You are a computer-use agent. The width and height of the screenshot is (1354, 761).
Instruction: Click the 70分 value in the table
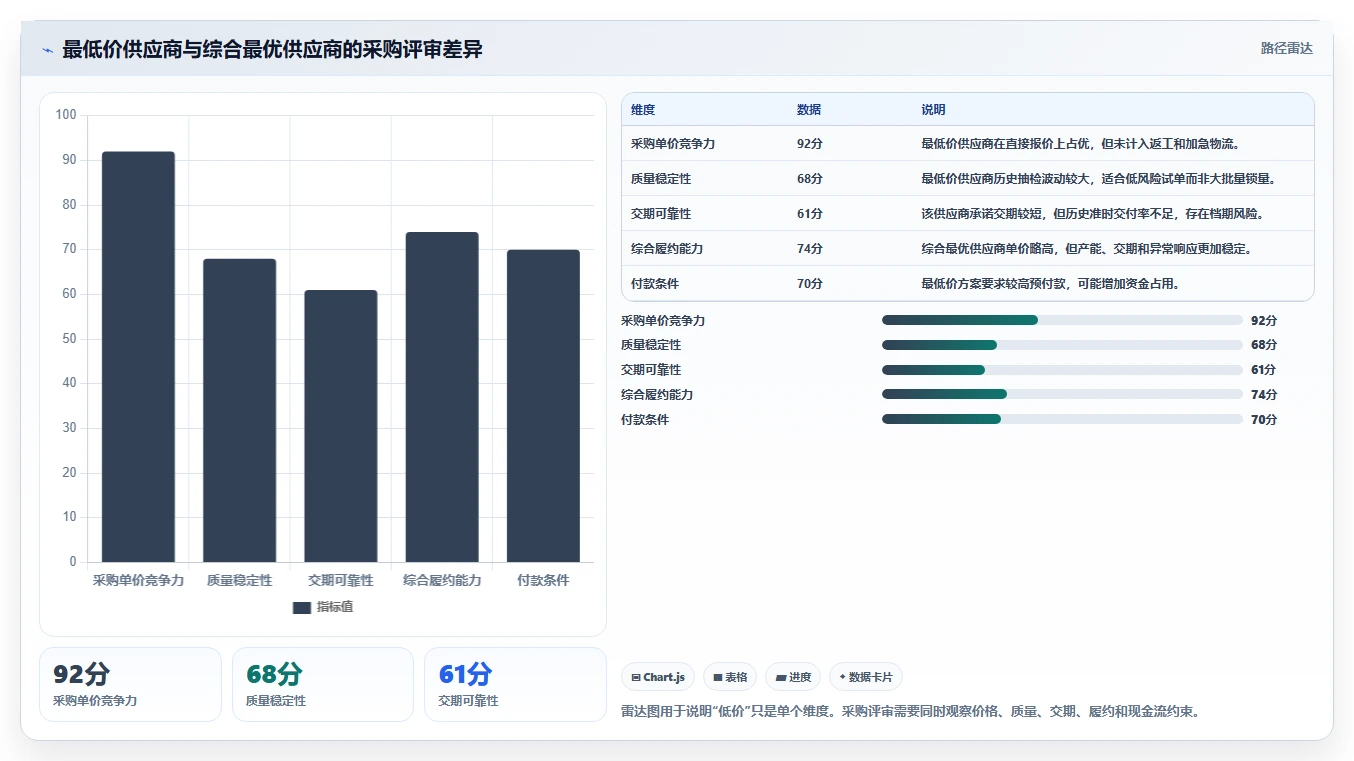point(810,284)
